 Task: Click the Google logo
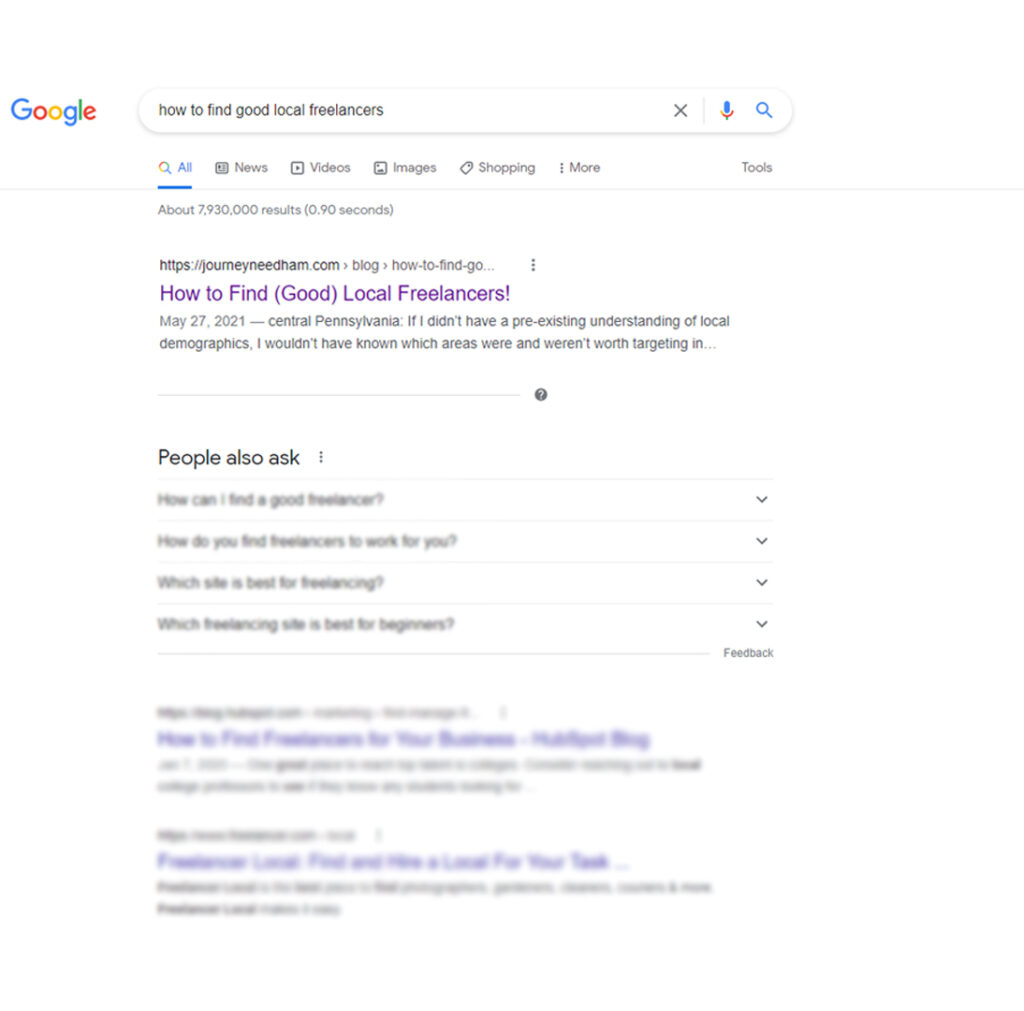coord(54,111)
